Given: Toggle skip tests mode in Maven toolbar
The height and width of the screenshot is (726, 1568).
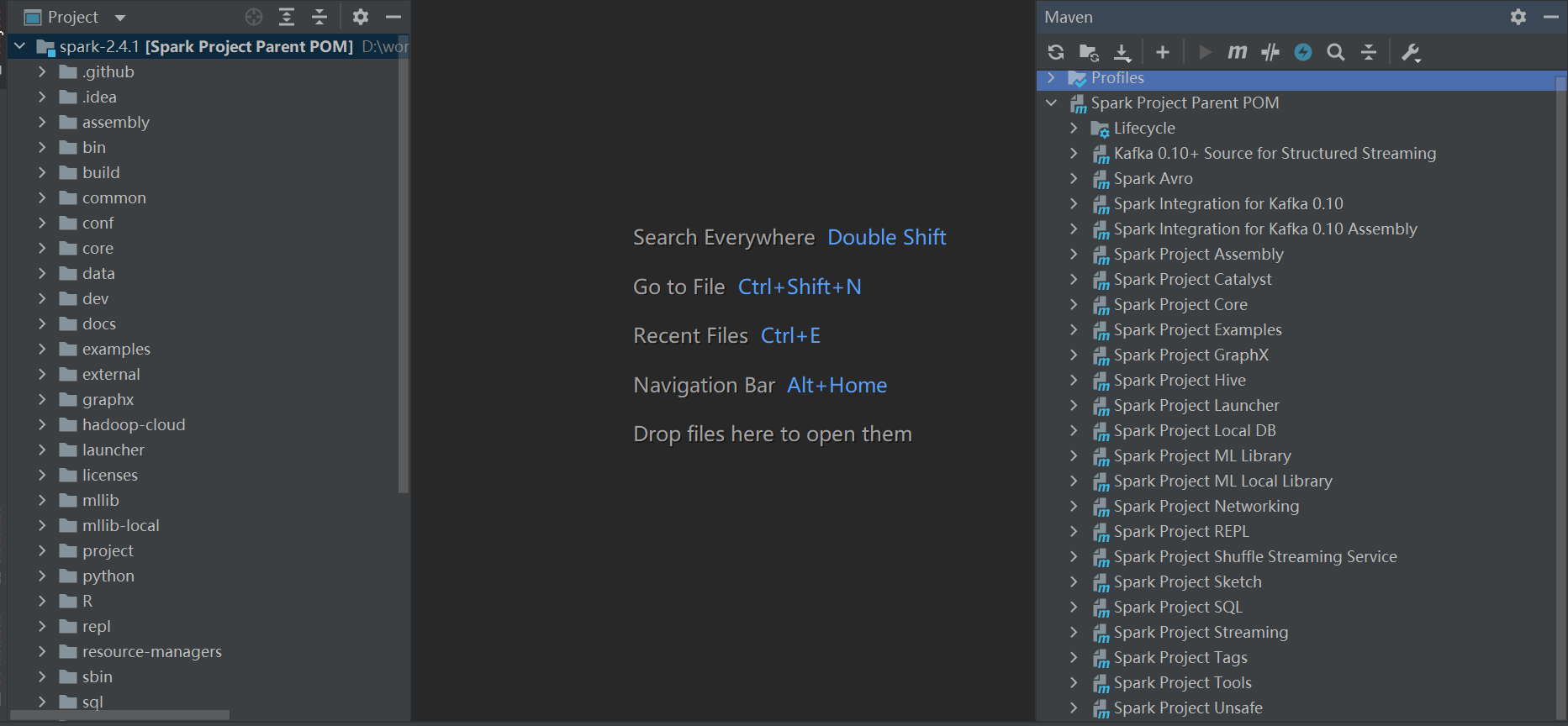Looking at the screenshot, I should point(1270,52).
